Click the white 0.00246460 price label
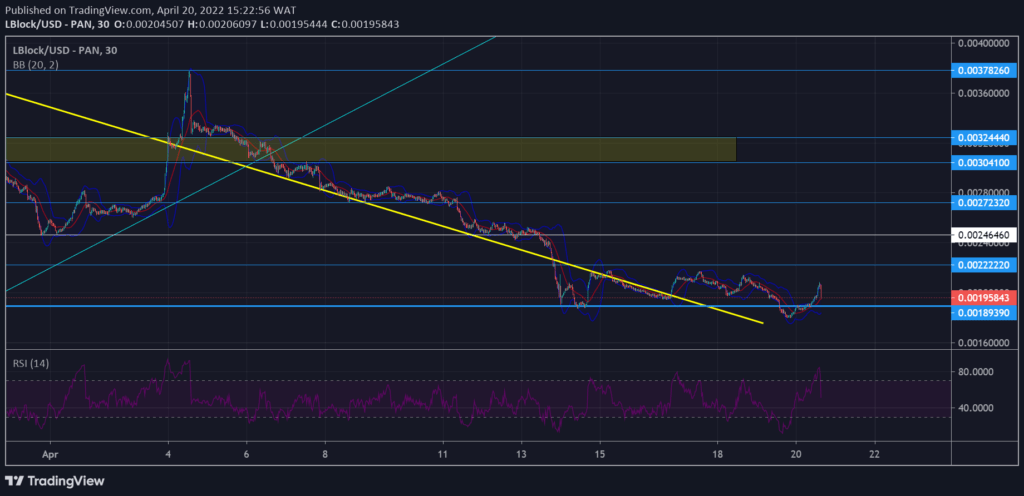The height and width of the screenshot is (496, 1024). coord(984,234)
